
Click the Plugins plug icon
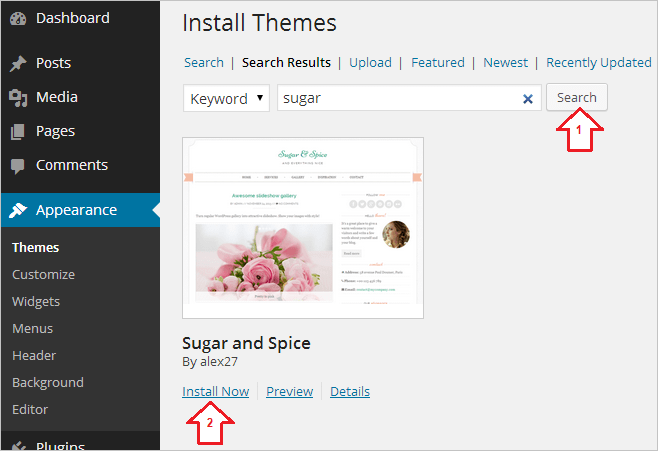pyautogui.click(x=18, y=446)
